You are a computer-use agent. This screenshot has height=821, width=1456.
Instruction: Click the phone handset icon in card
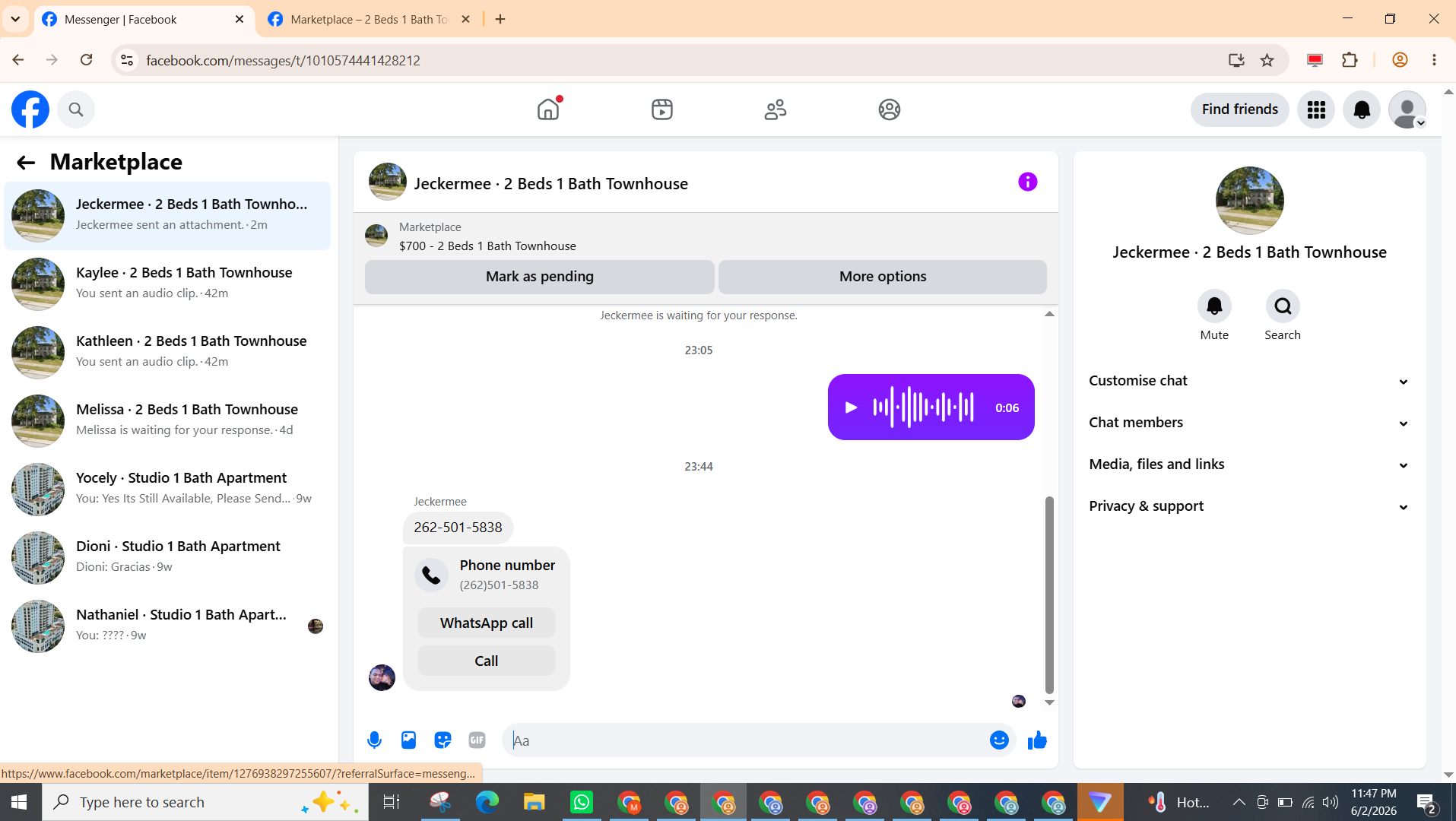pos(431,575)
